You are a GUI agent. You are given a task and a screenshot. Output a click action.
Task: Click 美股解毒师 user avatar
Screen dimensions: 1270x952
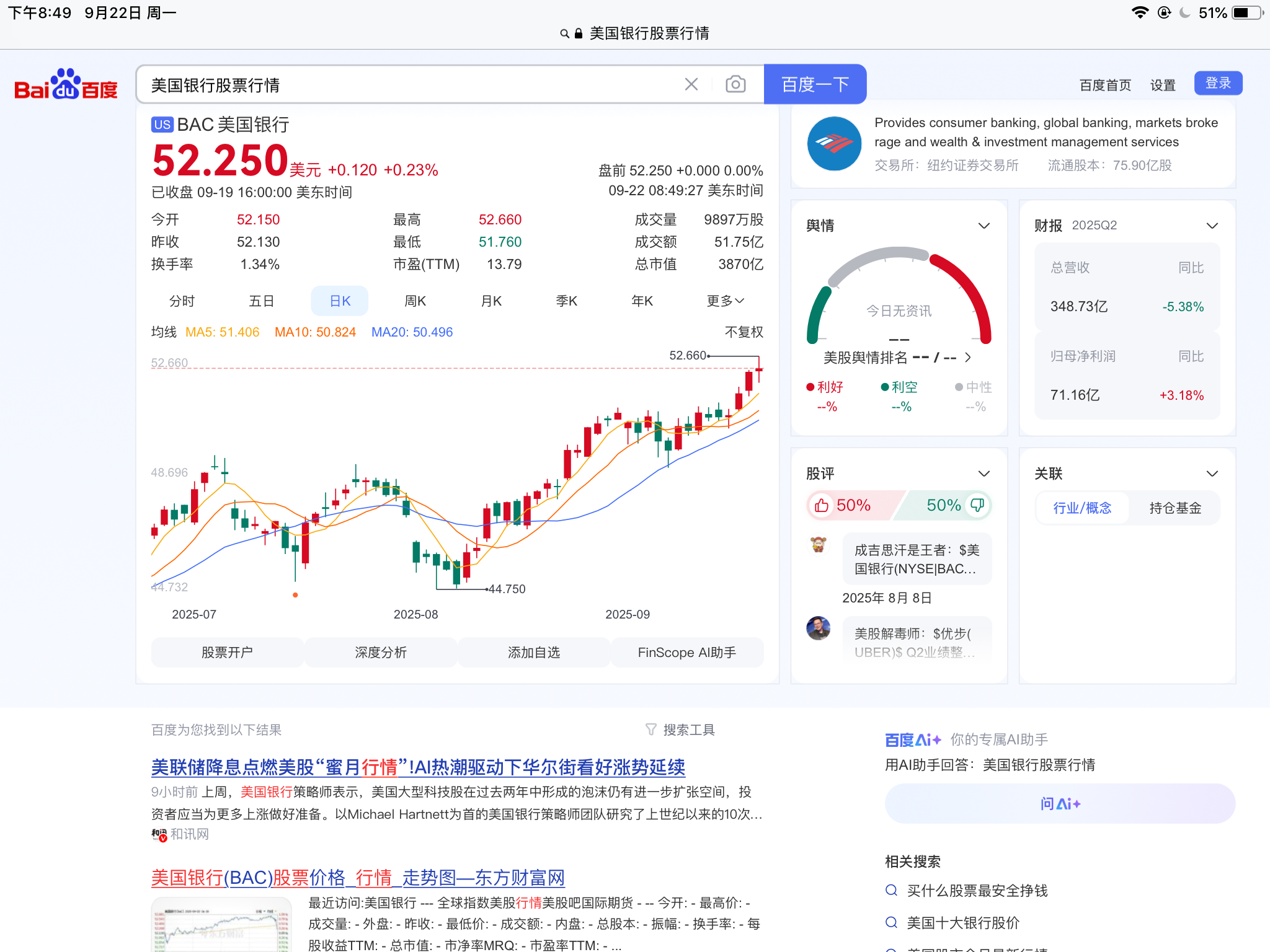[x=819, y=628]
